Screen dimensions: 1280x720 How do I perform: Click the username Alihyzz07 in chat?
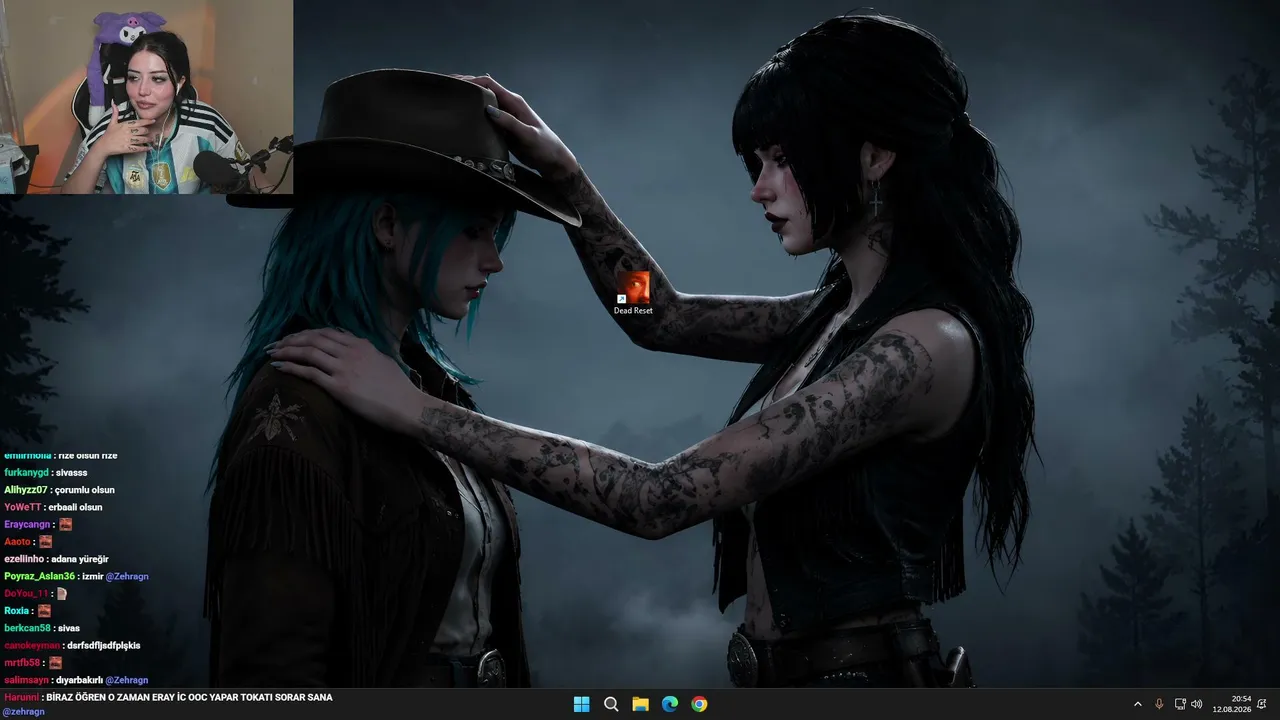[25, 490]
